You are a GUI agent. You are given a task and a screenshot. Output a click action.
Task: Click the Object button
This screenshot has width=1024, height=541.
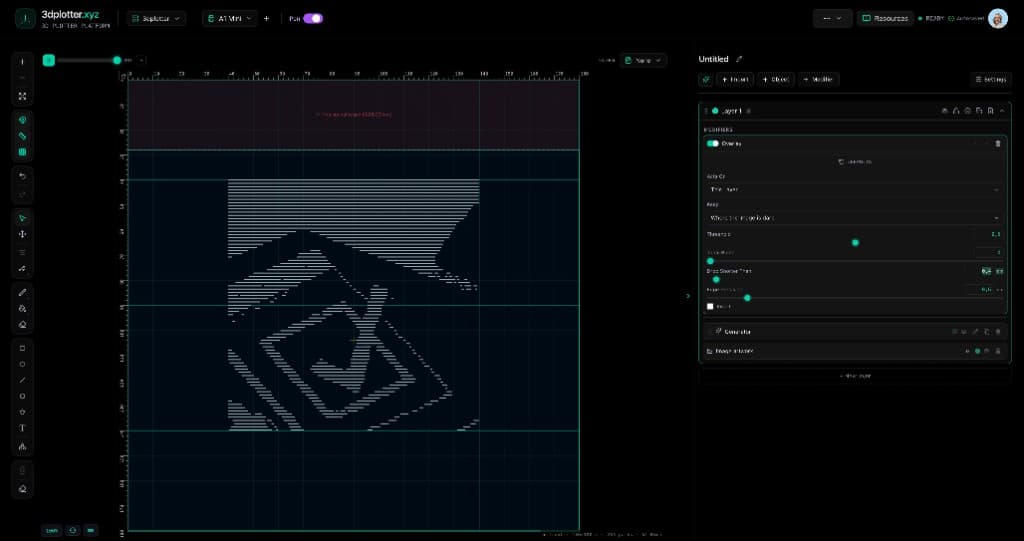coord(775,79)
